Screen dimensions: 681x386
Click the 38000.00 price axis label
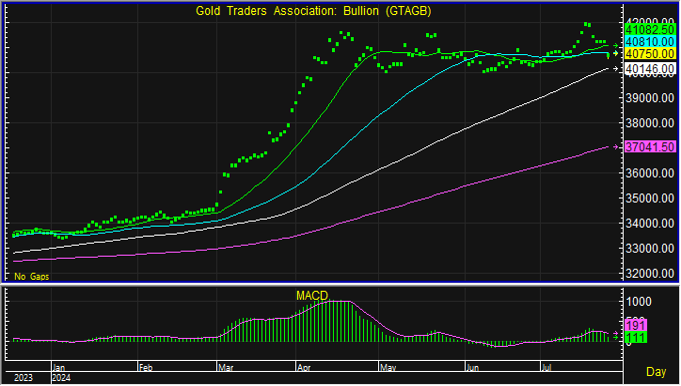click(650, 123)
